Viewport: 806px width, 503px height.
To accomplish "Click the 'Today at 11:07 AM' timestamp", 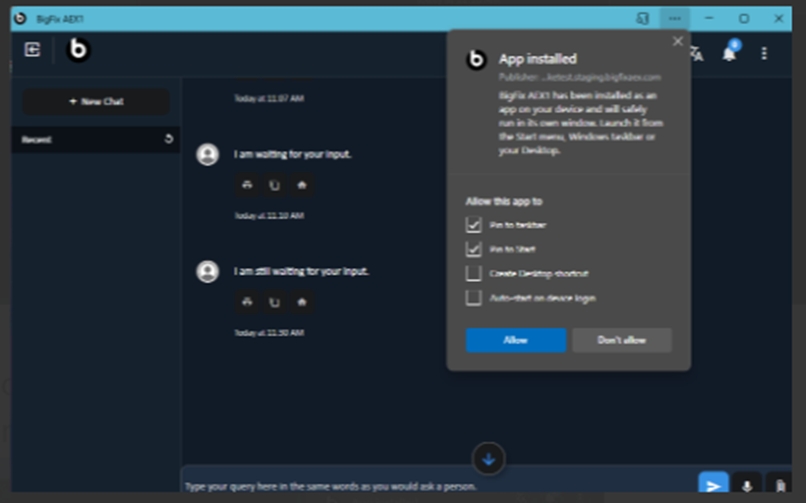I will coord(269,98).
